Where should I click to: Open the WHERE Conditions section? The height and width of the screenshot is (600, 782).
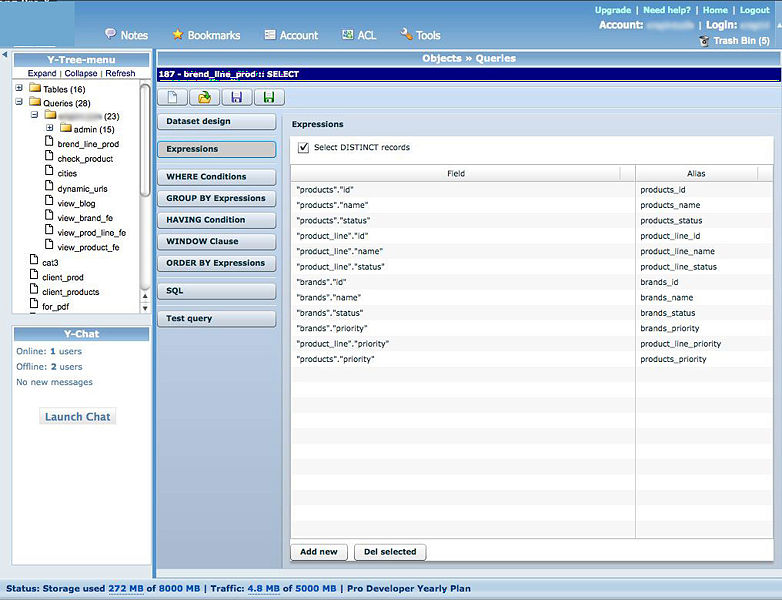[x=216, y=177]
